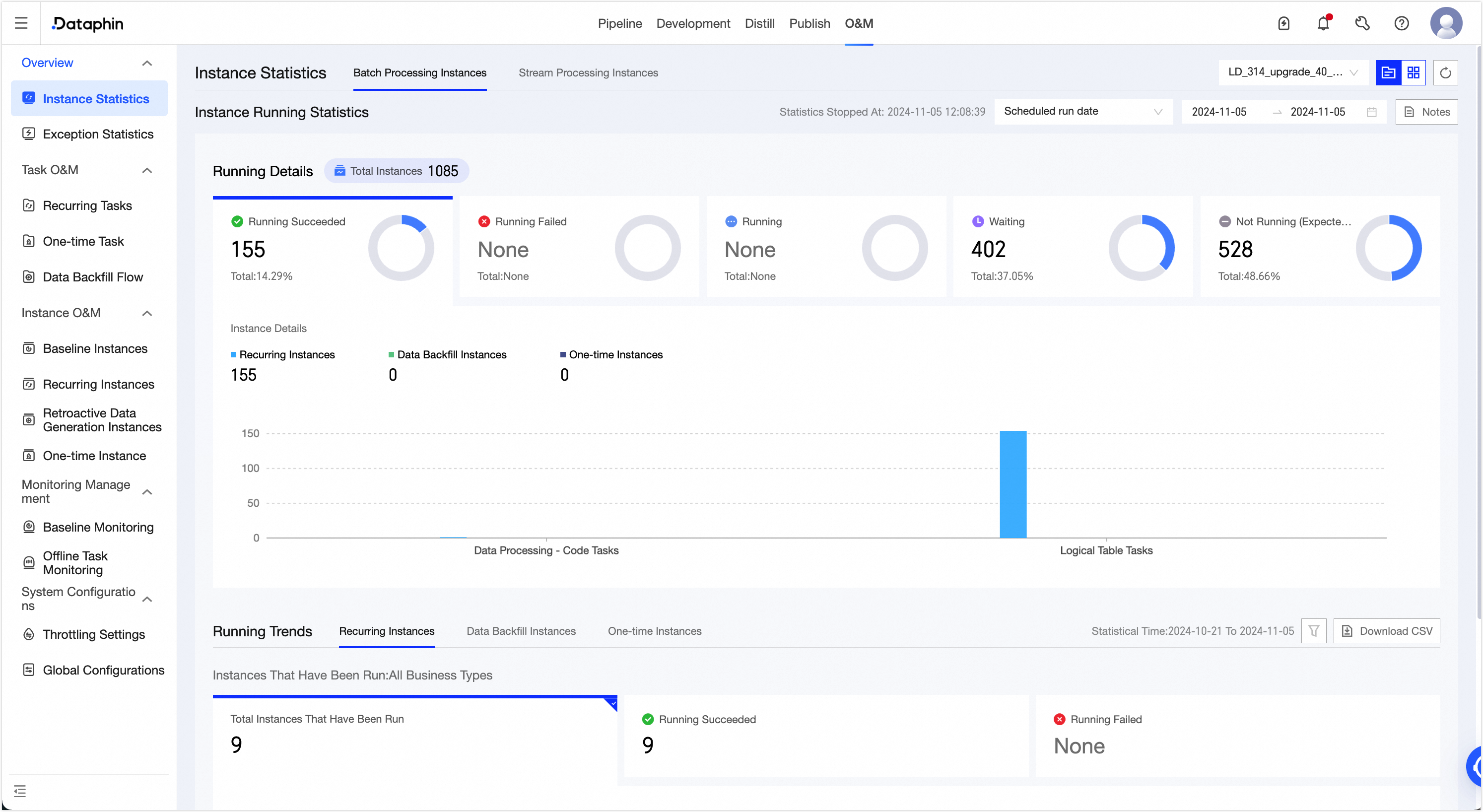Click the blue Logical Table Tasks bar

(1012, 484)
